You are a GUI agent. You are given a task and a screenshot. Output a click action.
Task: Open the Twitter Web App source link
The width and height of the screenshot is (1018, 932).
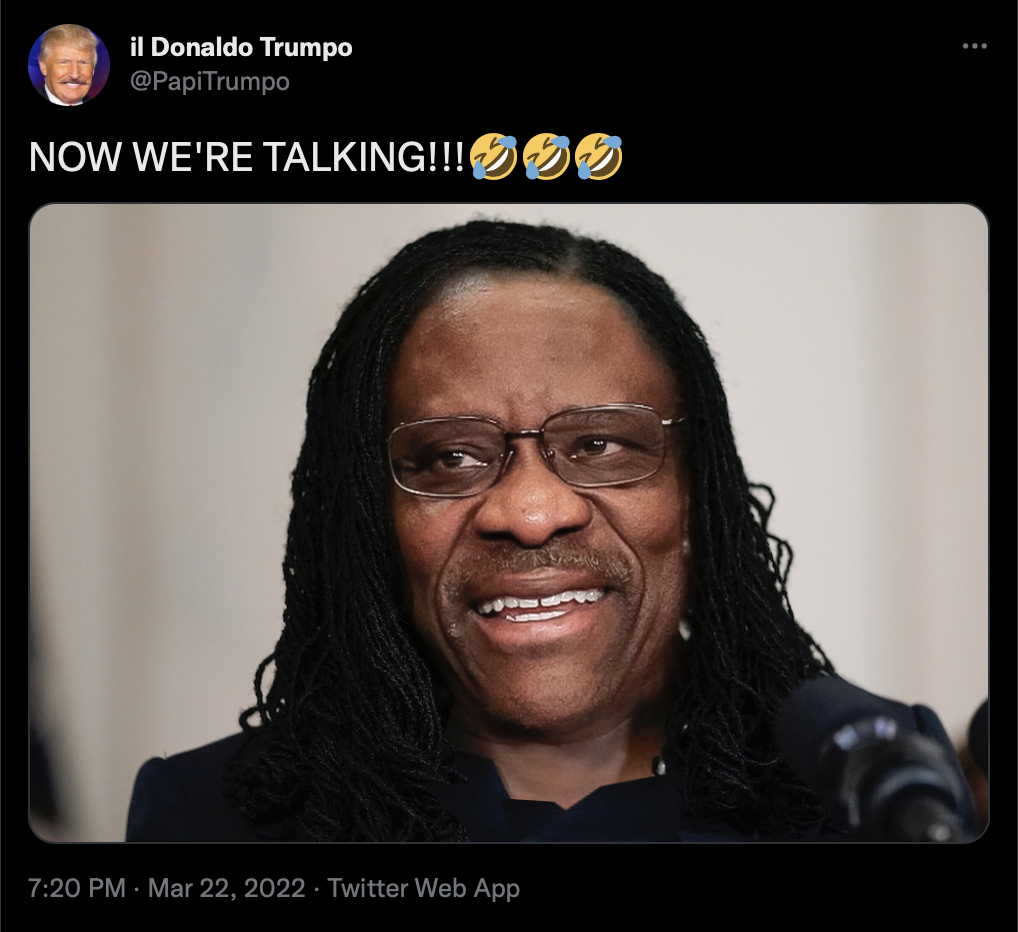pyautogui.click(x=423, y=888)
